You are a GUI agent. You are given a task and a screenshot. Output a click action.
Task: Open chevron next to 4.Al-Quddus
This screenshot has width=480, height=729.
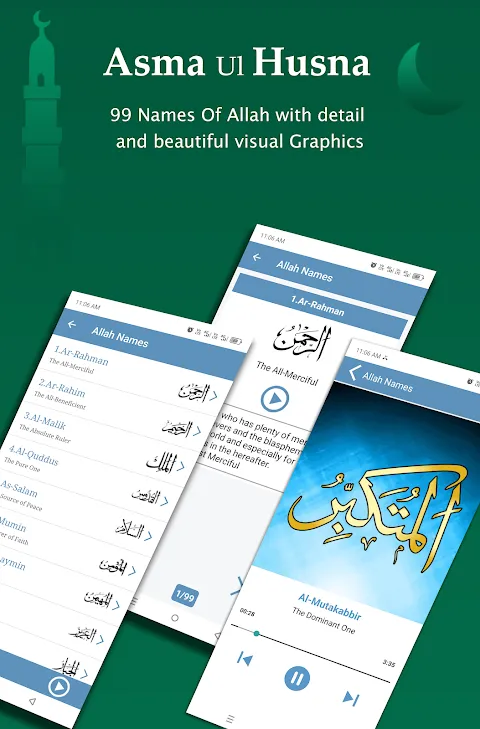[x=165, y=501]
